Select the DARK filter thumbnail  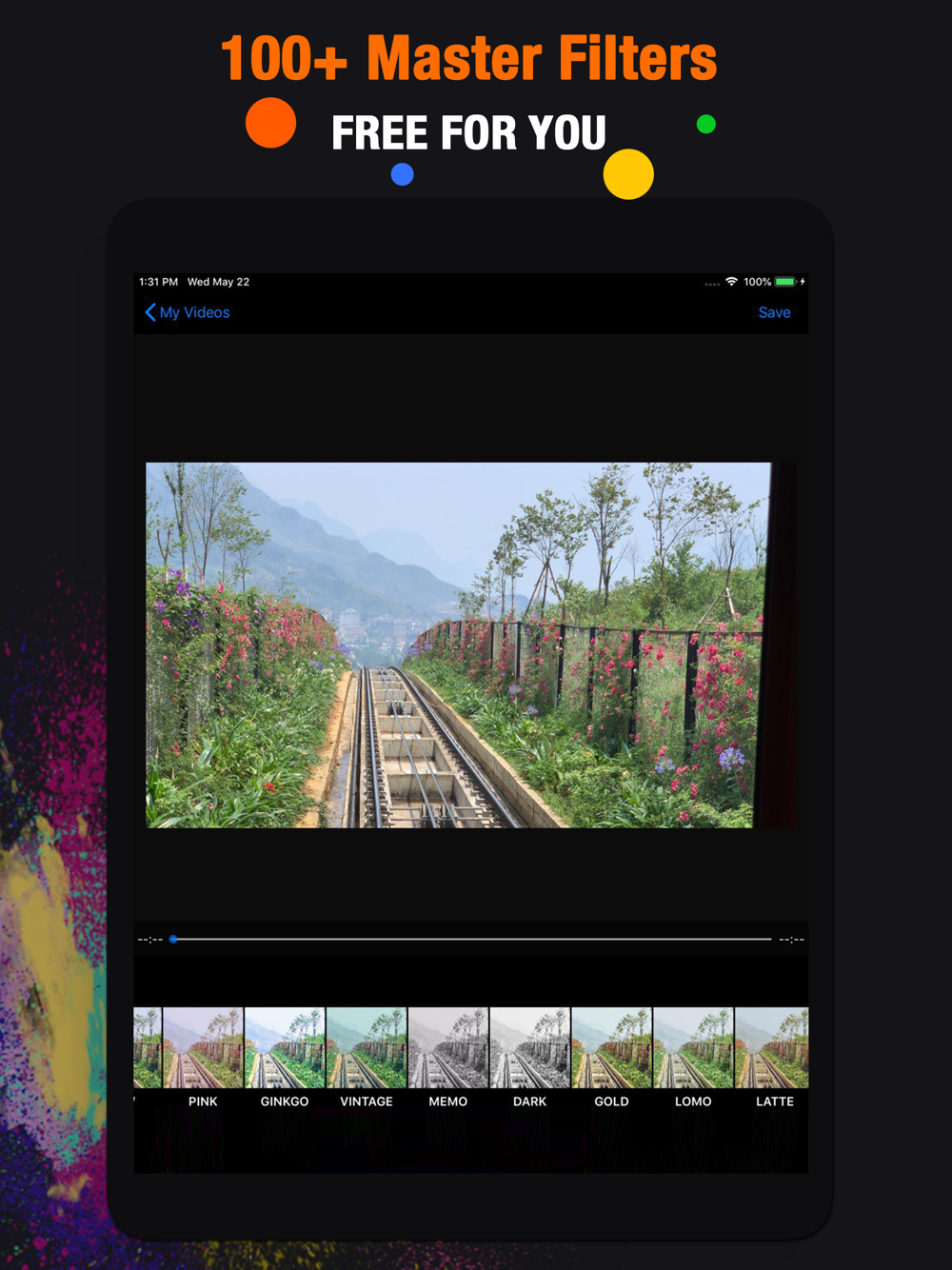coord(530,1047)
